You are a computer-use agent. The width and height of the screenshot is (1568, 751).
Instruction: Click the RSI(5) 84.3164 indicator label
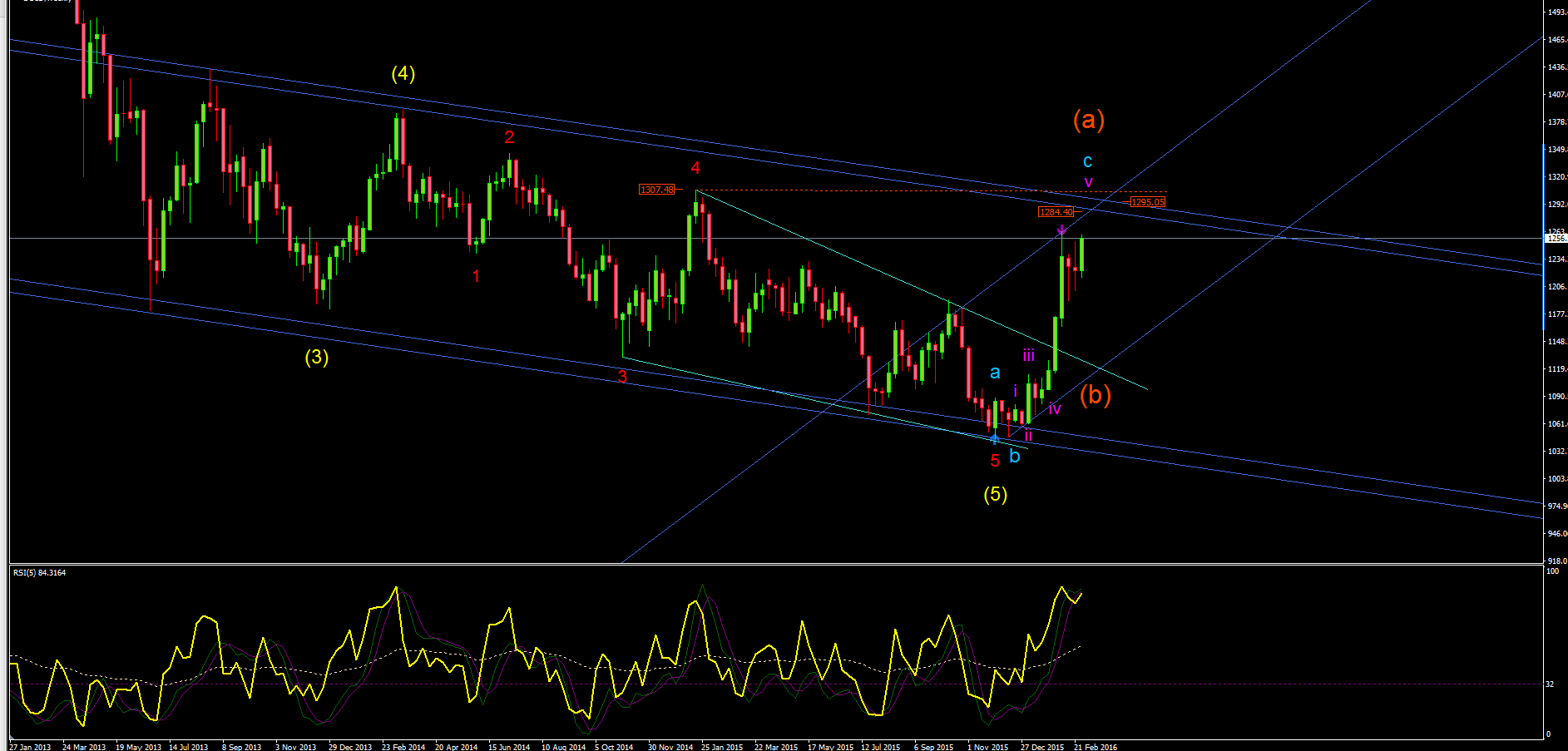[x=39, y=573]
